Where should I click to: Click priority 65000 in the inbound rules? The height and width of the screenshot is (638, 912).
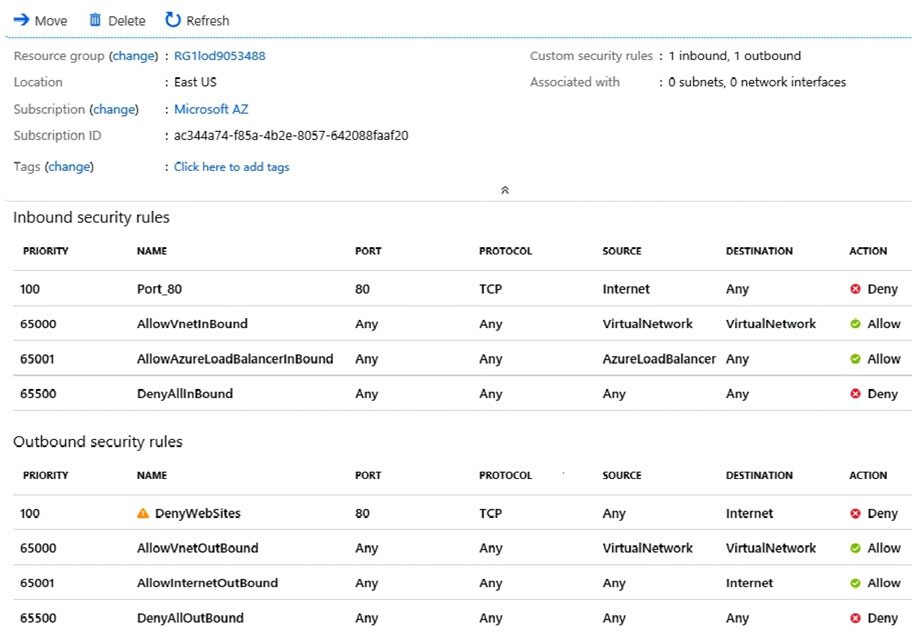[x=38, y=324]
